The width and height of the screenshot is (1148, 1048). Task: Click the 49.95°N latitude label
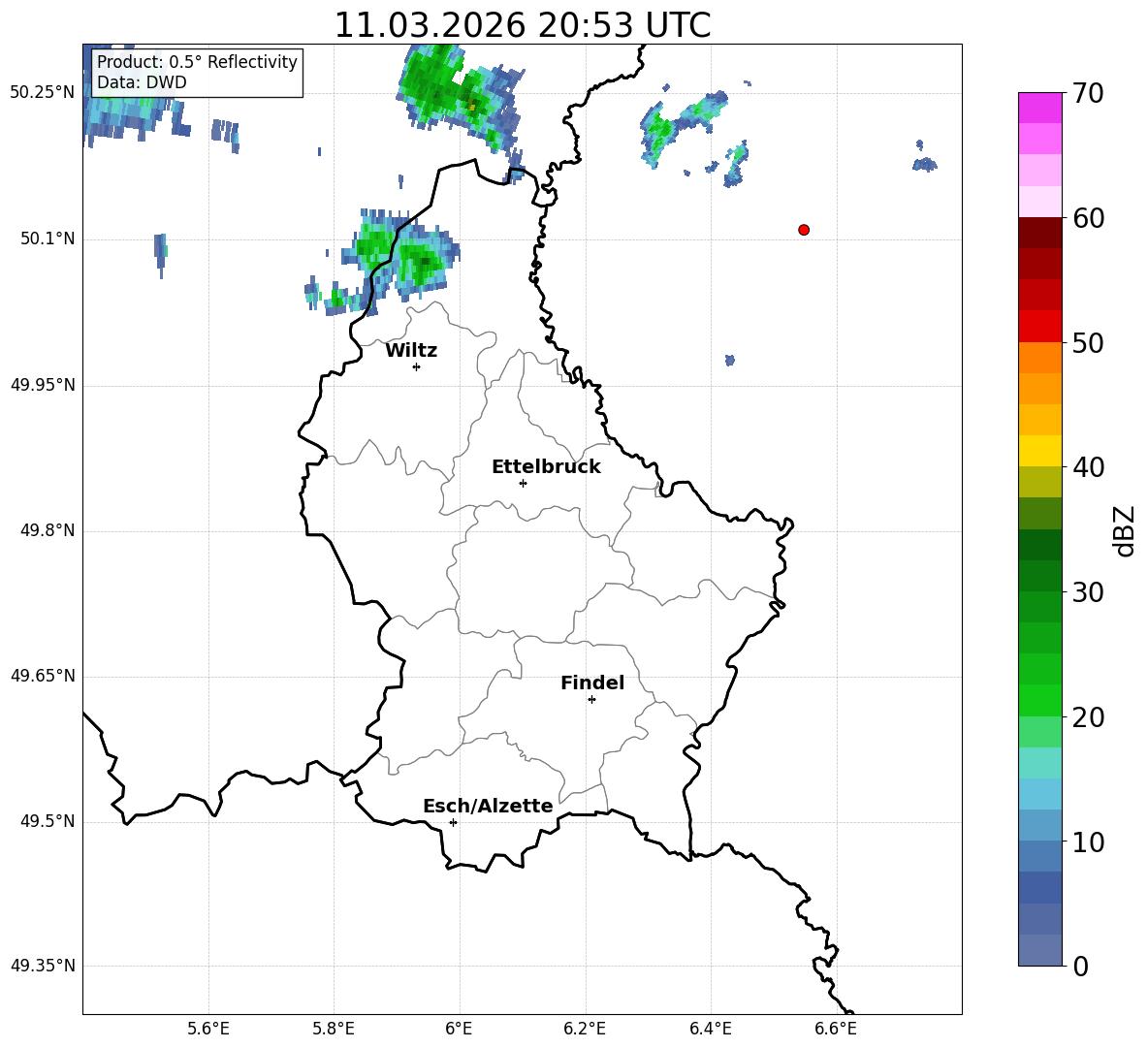click(43, 385)
